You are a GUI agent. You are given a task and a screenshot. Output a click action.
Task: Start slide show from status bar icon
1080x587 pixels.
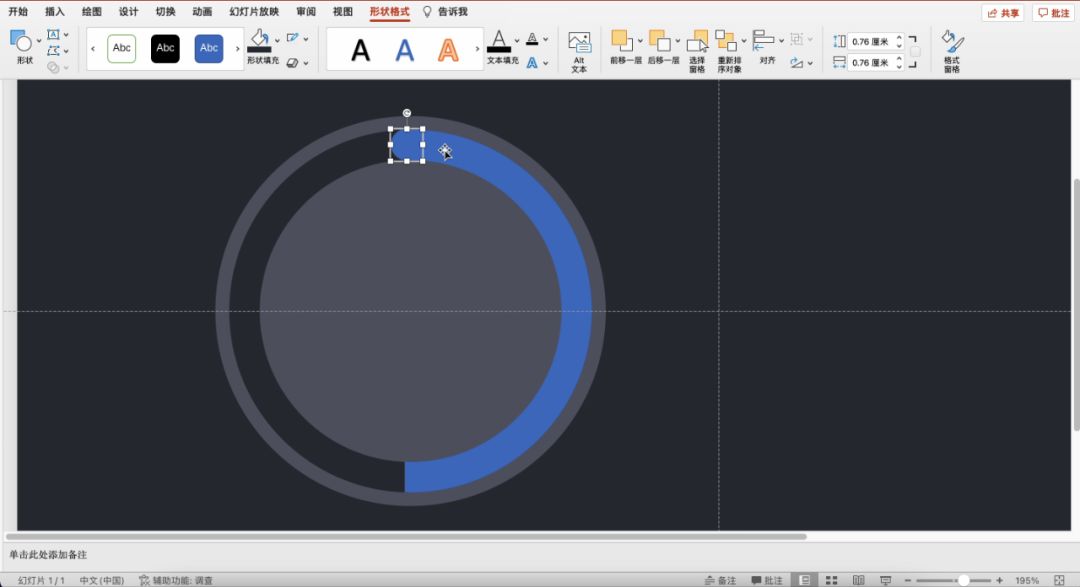pyautogui.click(x=886, y=580)
